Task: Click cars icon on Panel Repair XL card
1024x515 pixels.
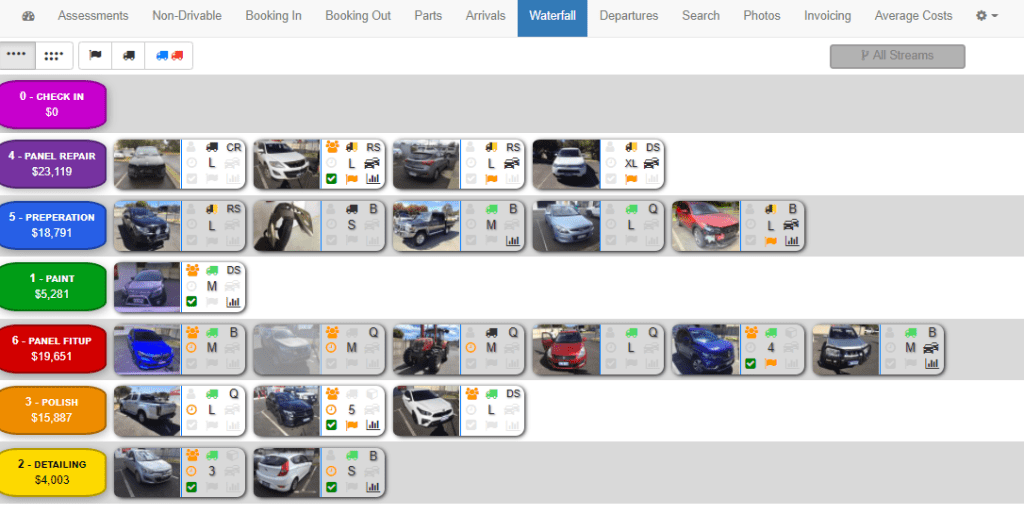Action: [652, 163]
